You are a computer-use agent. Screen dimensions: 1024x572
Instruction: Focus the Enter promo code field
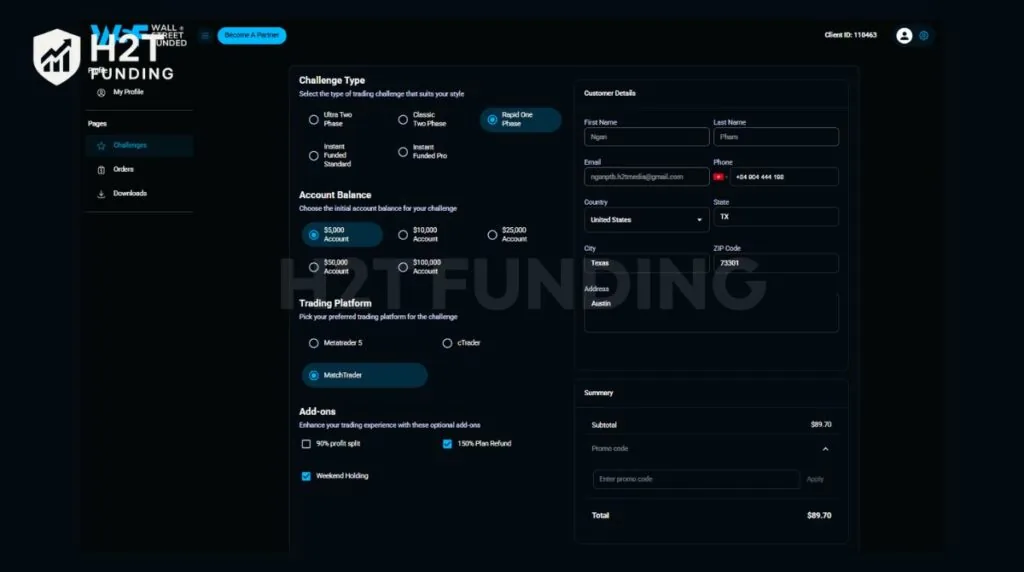(x=696, y=479)
